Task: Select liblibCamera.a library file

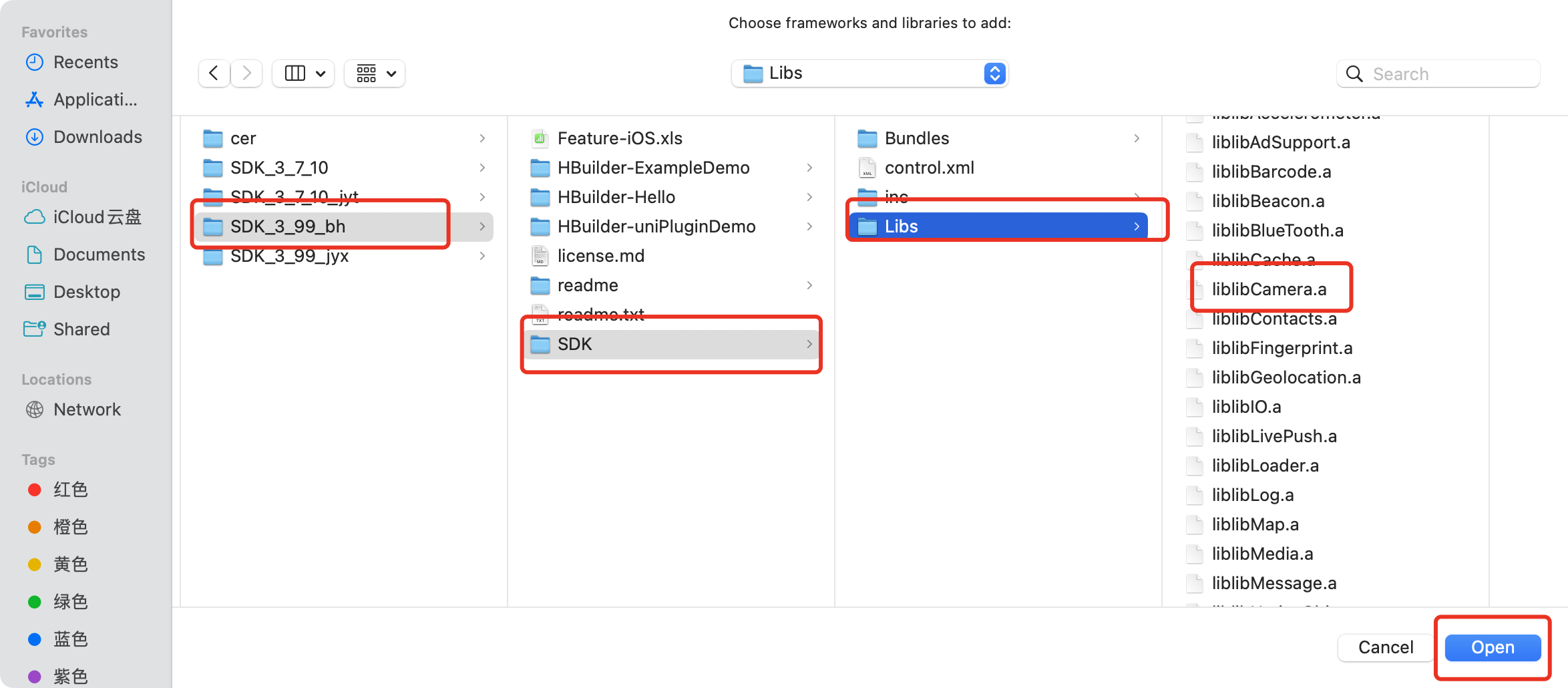Action: 1269,289
